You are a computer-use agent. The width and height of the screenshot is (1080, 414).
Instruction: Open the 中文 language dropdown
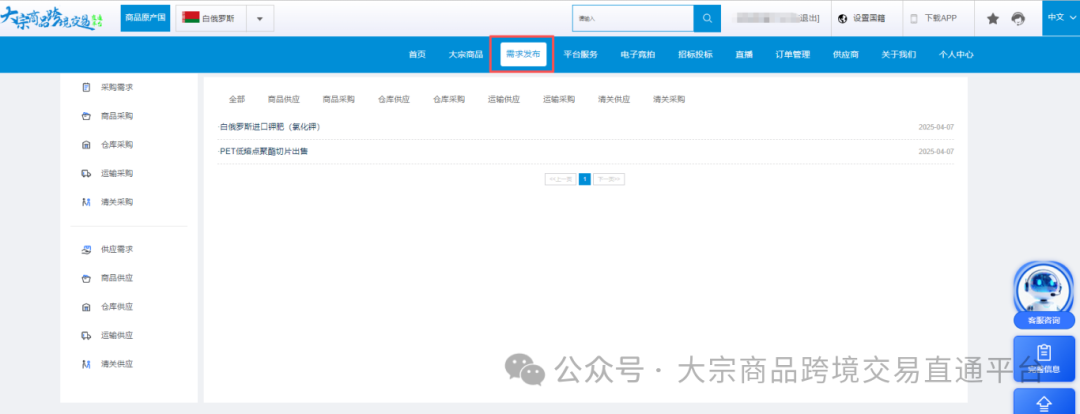[x=1059, y=17]
